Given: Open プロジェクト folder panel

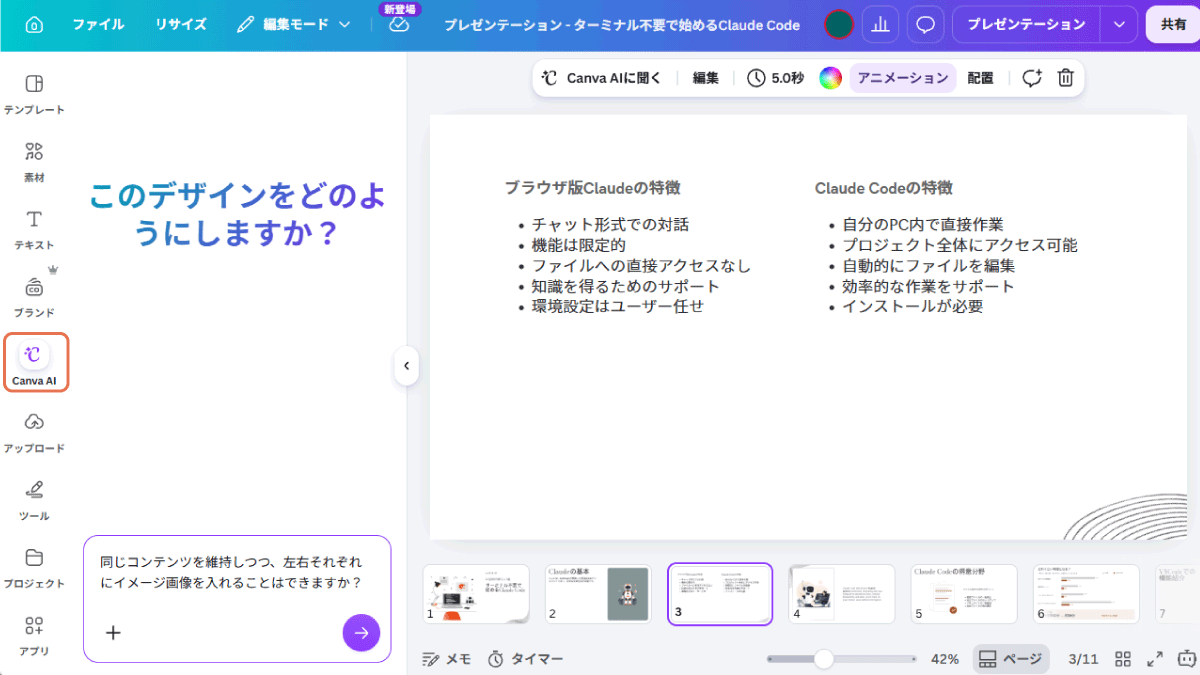Looking at the screenshot, I should pyautogui.click(x=34, y=568).
